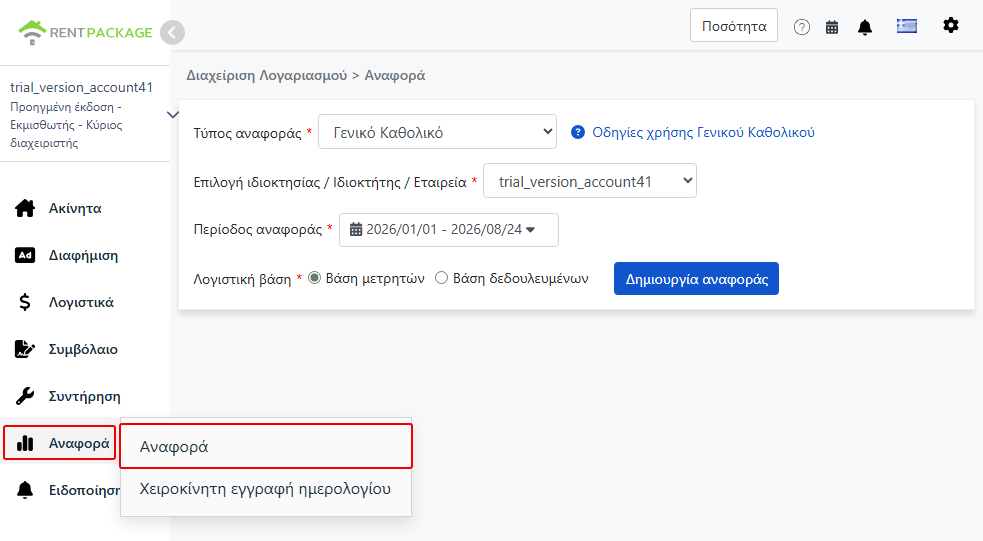Open the notifications bell in the top bar

865,27
